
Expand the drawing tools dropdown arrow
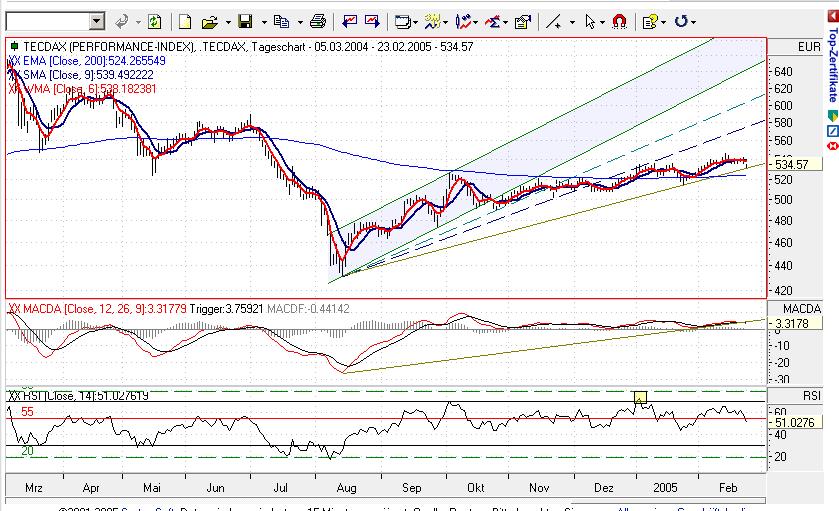tap(475, 22)
